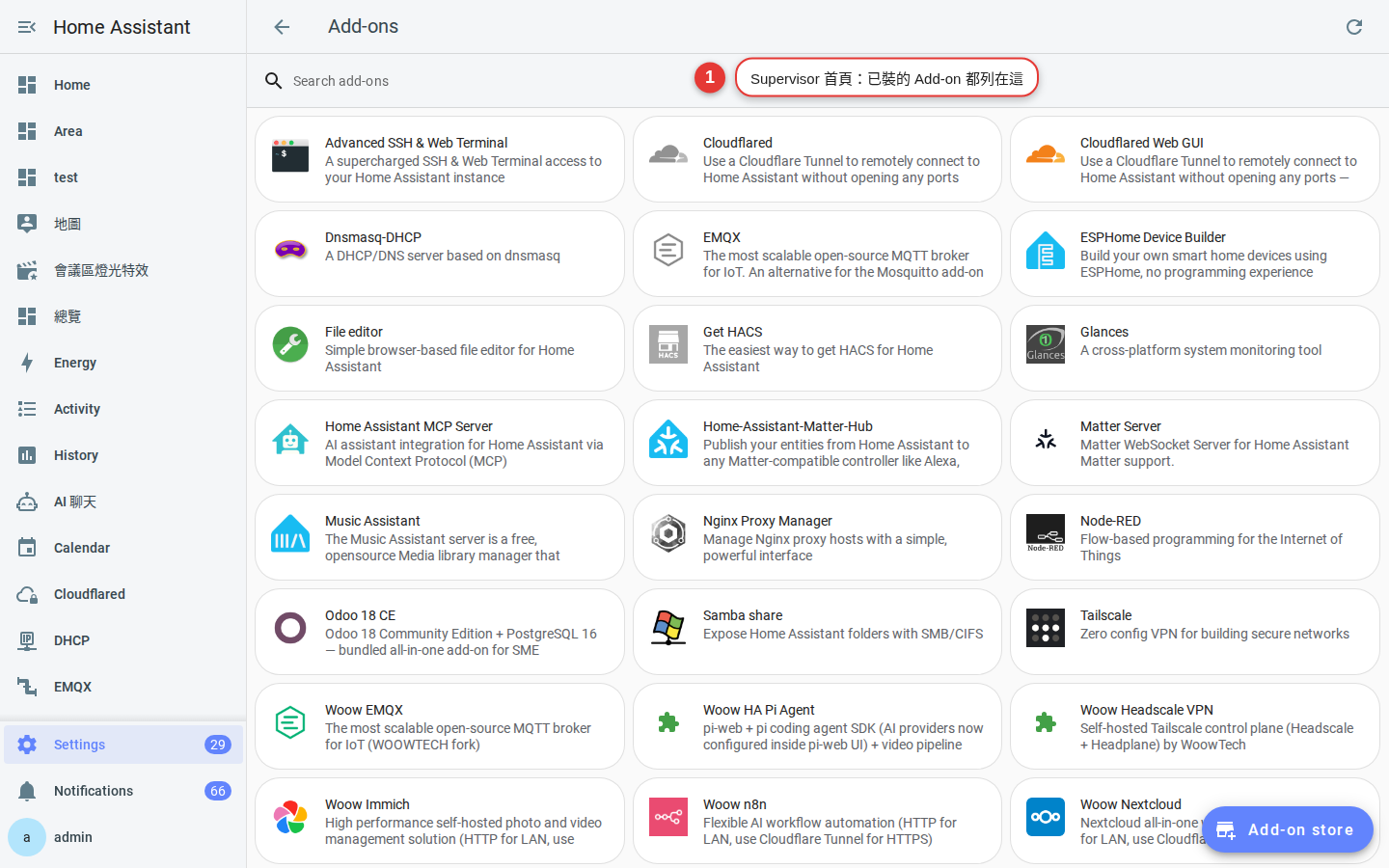The image size is (1389, 868).
Task: Click the Home-Assistant-Matter-Hub icon
Action: coord(668,439)
